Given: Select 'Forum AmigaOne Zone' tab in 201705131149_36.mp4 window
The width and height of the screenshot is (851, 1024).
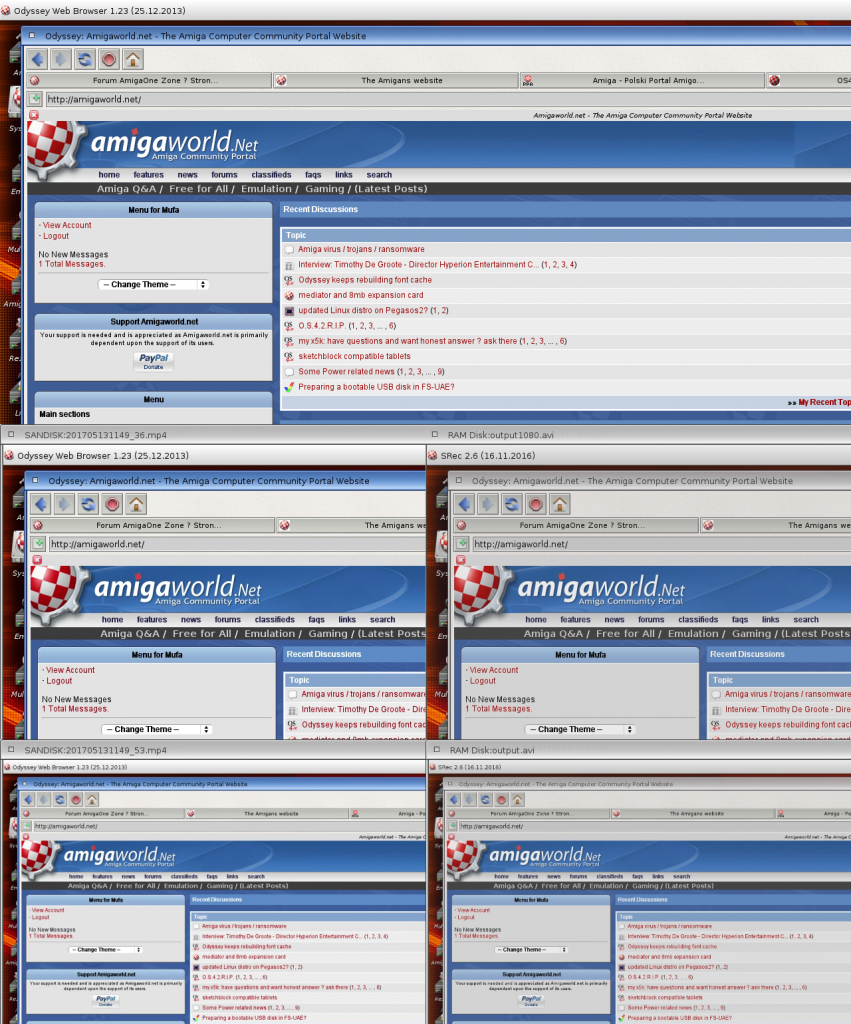Looking at the screenshot, I should (x=153, y=525).
